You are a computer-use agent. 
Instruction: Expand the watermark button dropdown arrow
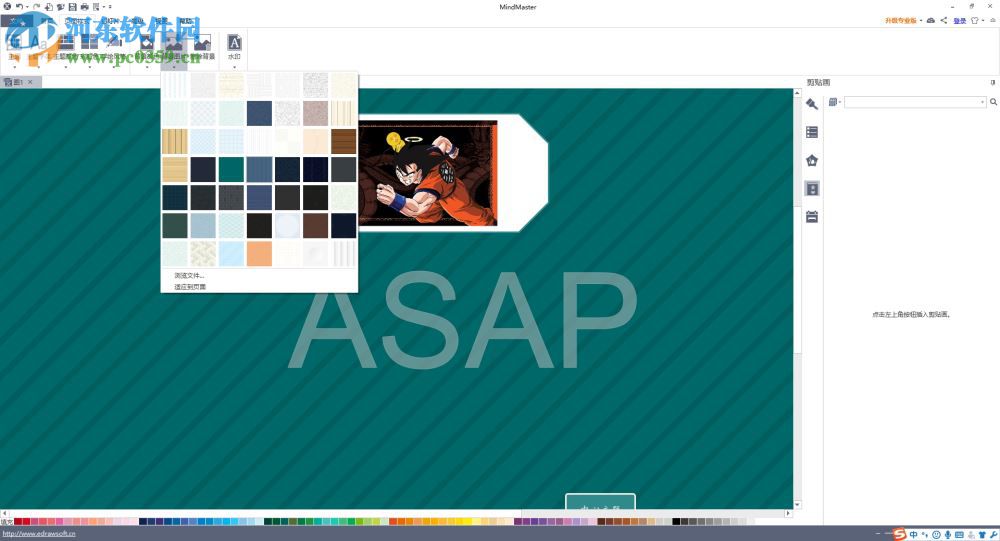click(234, 66)
